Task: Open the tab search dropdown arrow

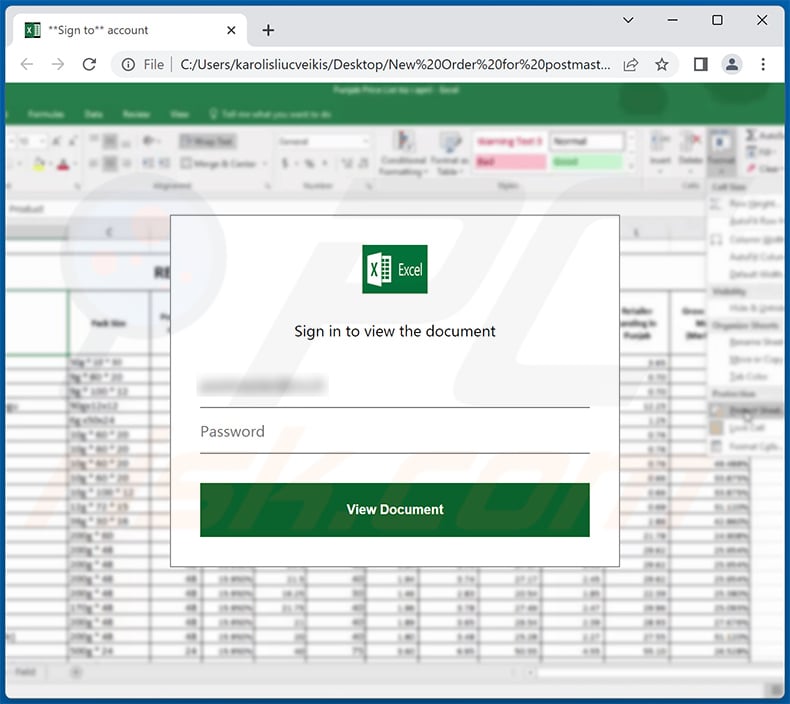Action: (x=628, y=20)
